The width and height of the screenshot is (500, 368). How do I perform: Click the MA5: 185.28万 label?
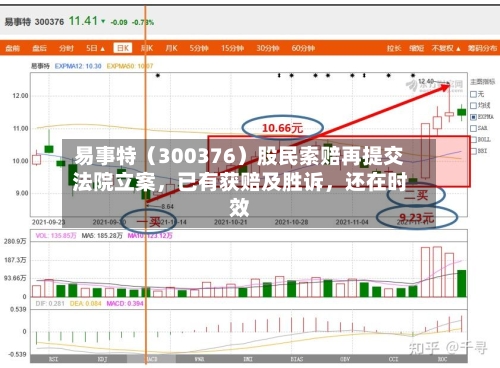(102, 236)
